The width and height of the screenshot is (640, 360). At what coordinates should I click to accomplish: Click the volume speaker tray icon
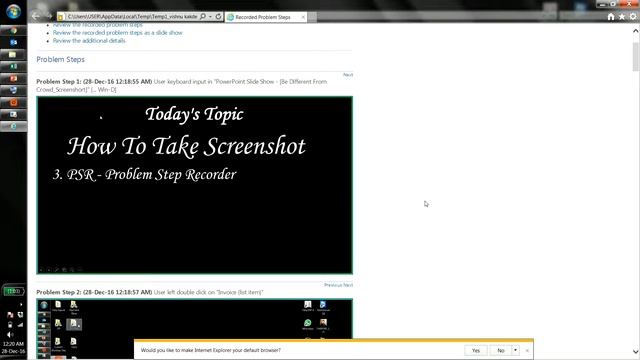point(10,335)
